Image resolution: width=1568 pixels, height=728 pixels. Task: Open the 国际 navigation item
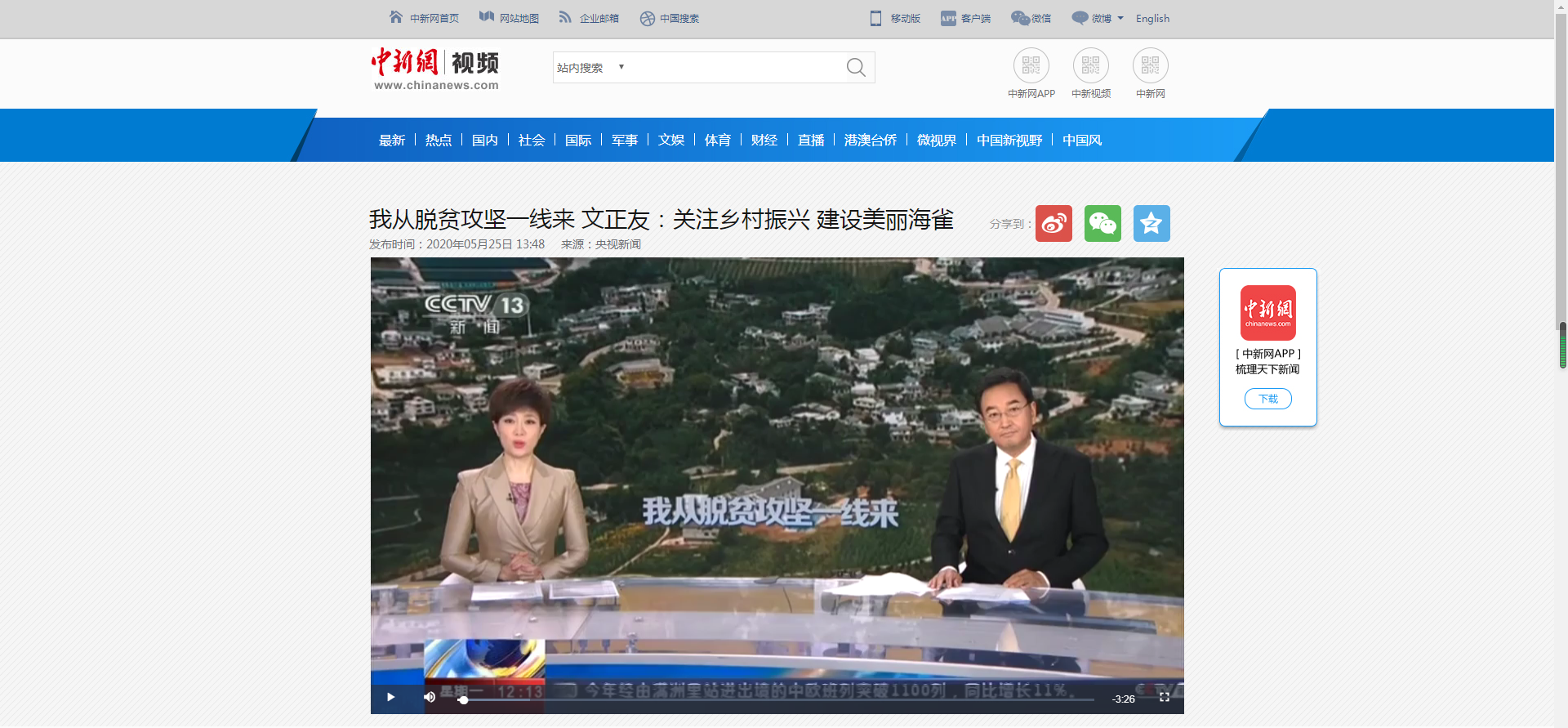pyautogui.click(x=578, y=140)
